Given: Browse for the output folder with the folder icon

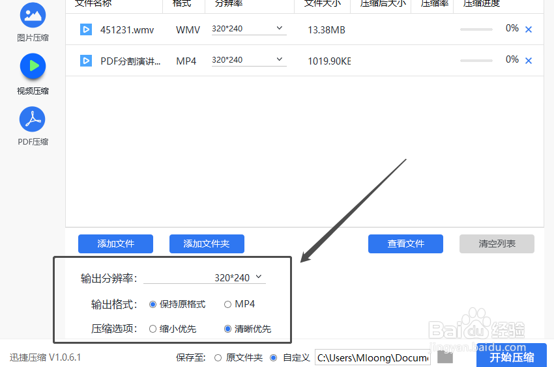Looking at the screenshot, I should click(x=445, y=357).
